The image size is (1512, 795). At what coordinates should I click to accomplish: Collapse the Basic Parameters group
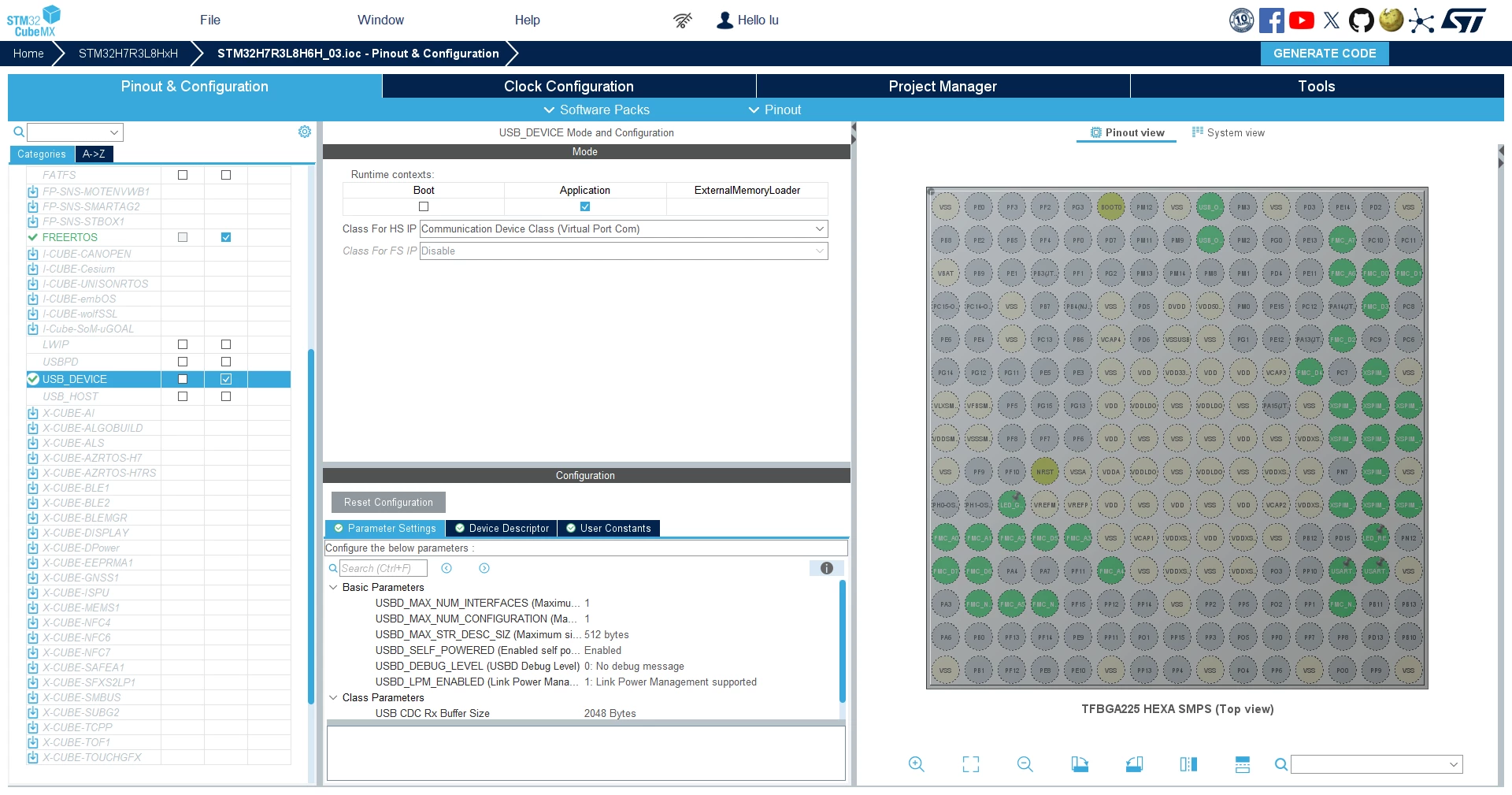pos(334,587)
